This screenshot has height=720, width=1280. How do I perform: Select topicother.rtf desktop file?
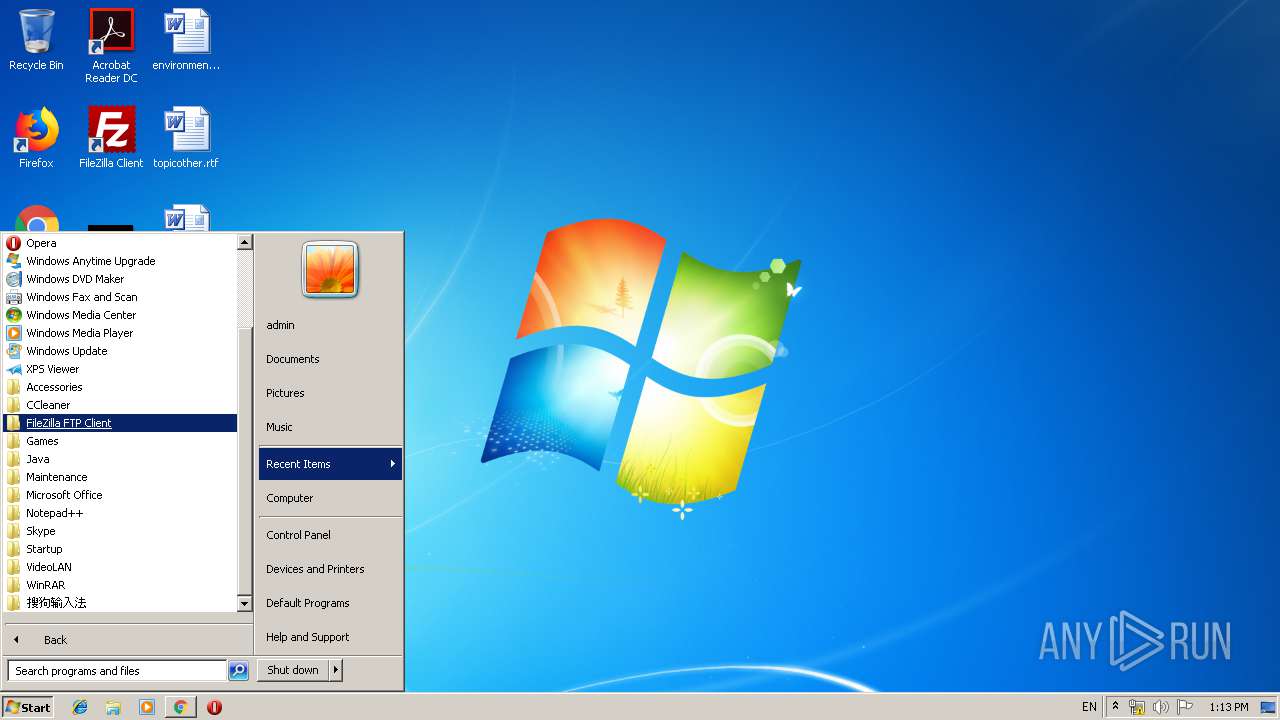(186, 138)
